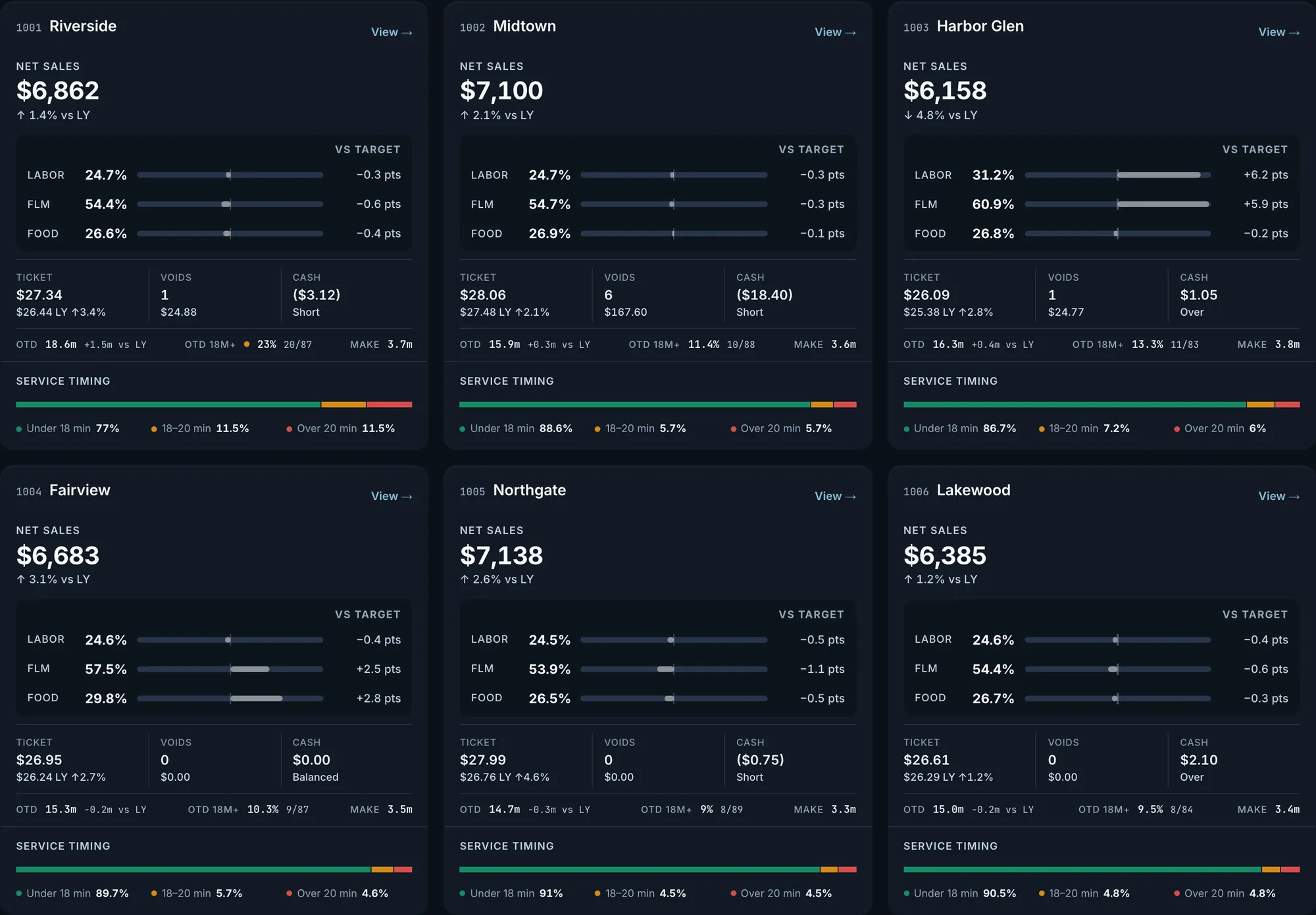The image size is (1316, 915).
Task: Click Riverside ticket average $27.34
Action: point(39,295)
